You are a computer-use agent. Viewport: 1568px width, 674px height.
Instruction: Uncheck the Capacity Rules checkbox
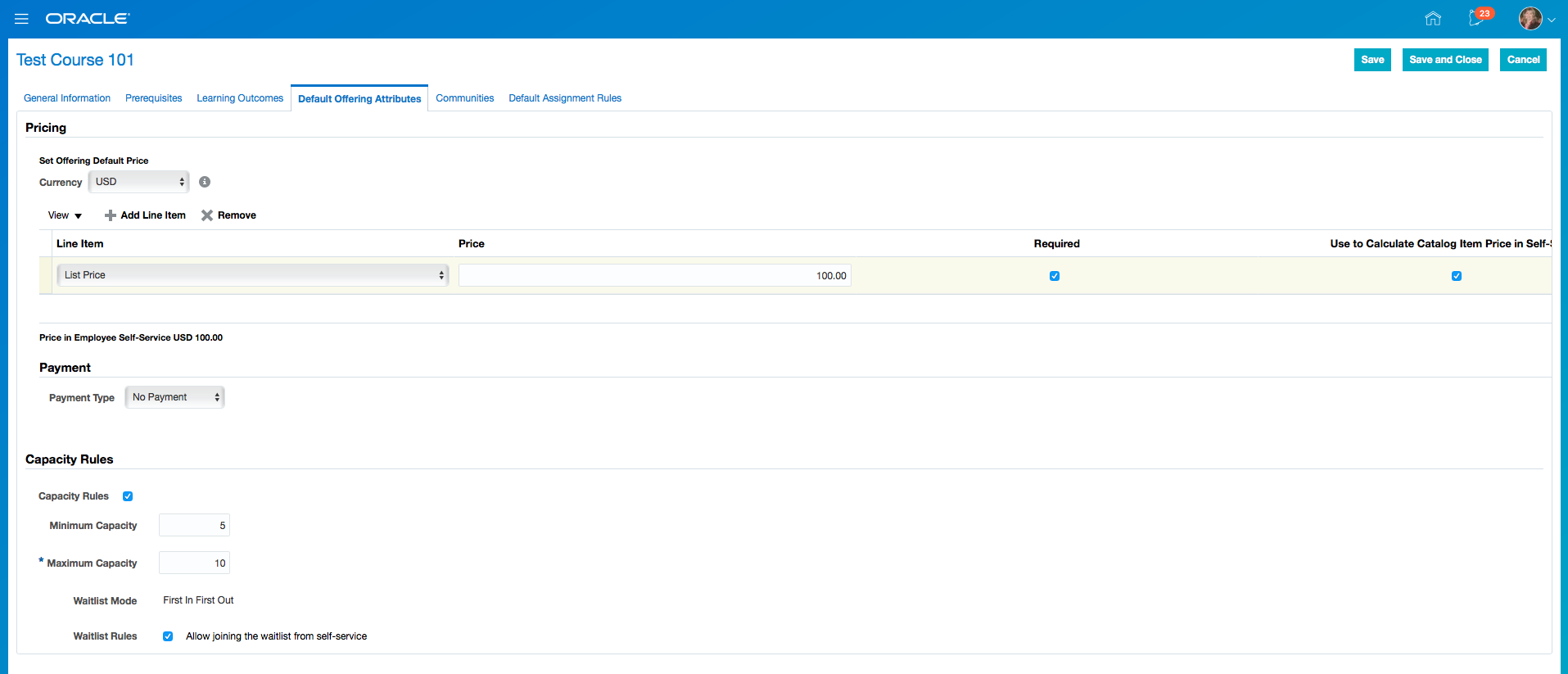128,496
